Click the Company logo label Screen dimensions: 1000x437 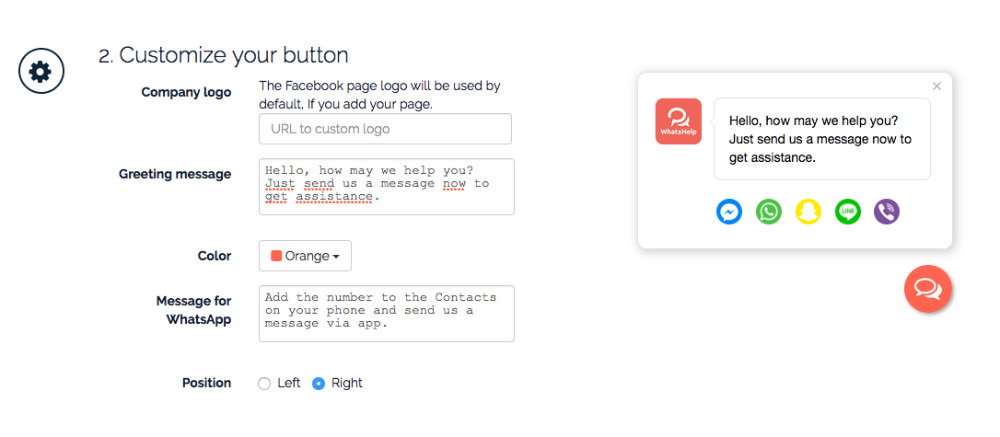[186, 93]
